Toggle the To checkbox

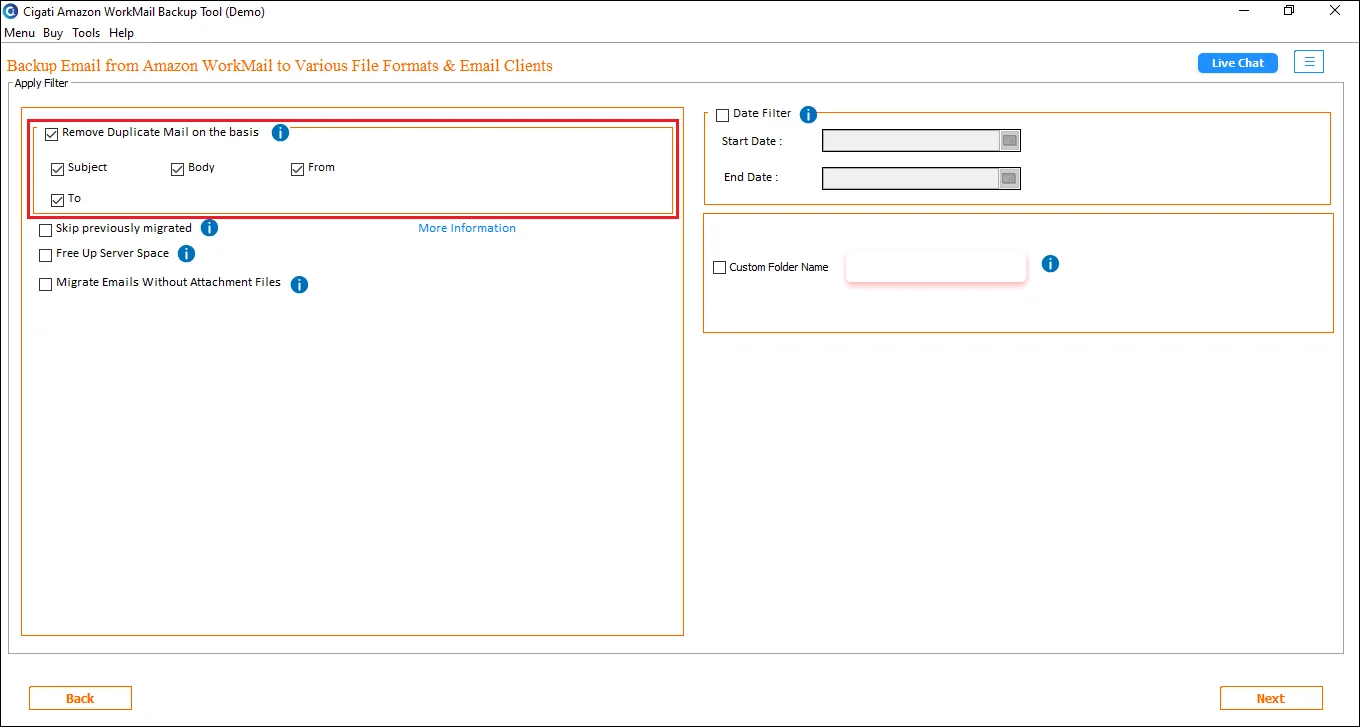click(57, 200)
